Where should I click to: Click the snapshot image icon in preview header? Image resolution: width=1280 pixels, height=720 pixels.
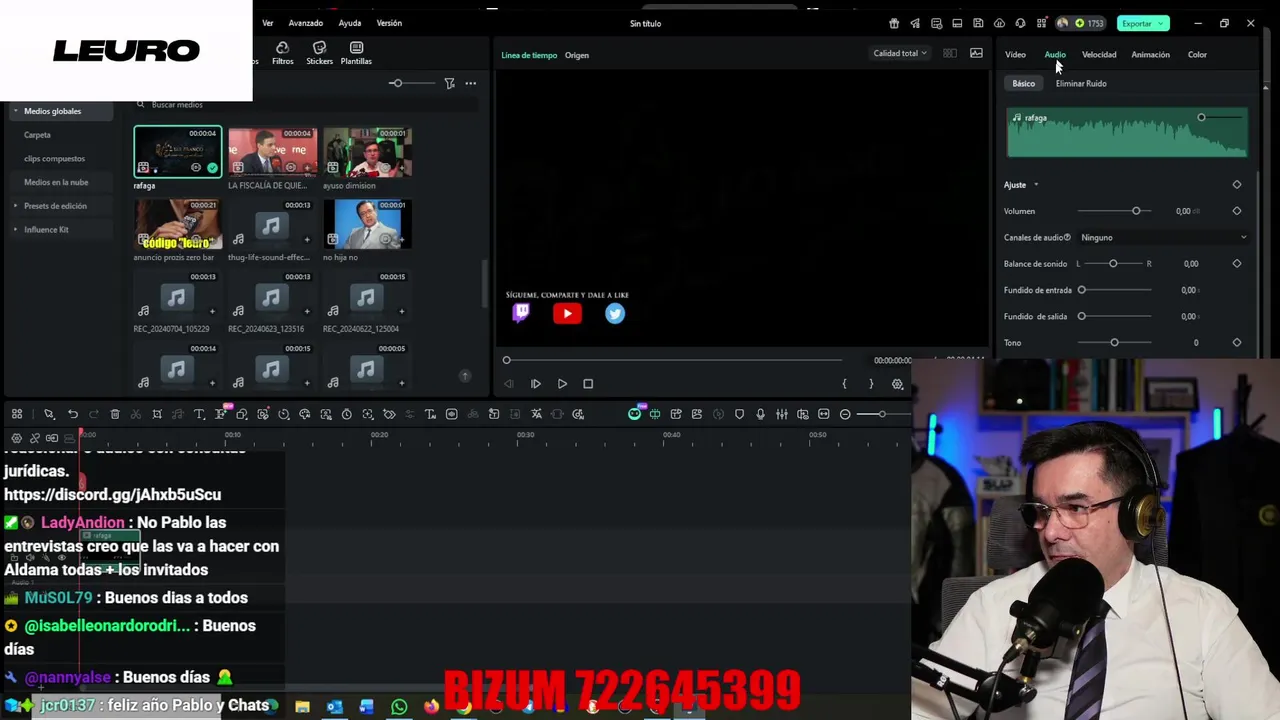pos(976,53)
